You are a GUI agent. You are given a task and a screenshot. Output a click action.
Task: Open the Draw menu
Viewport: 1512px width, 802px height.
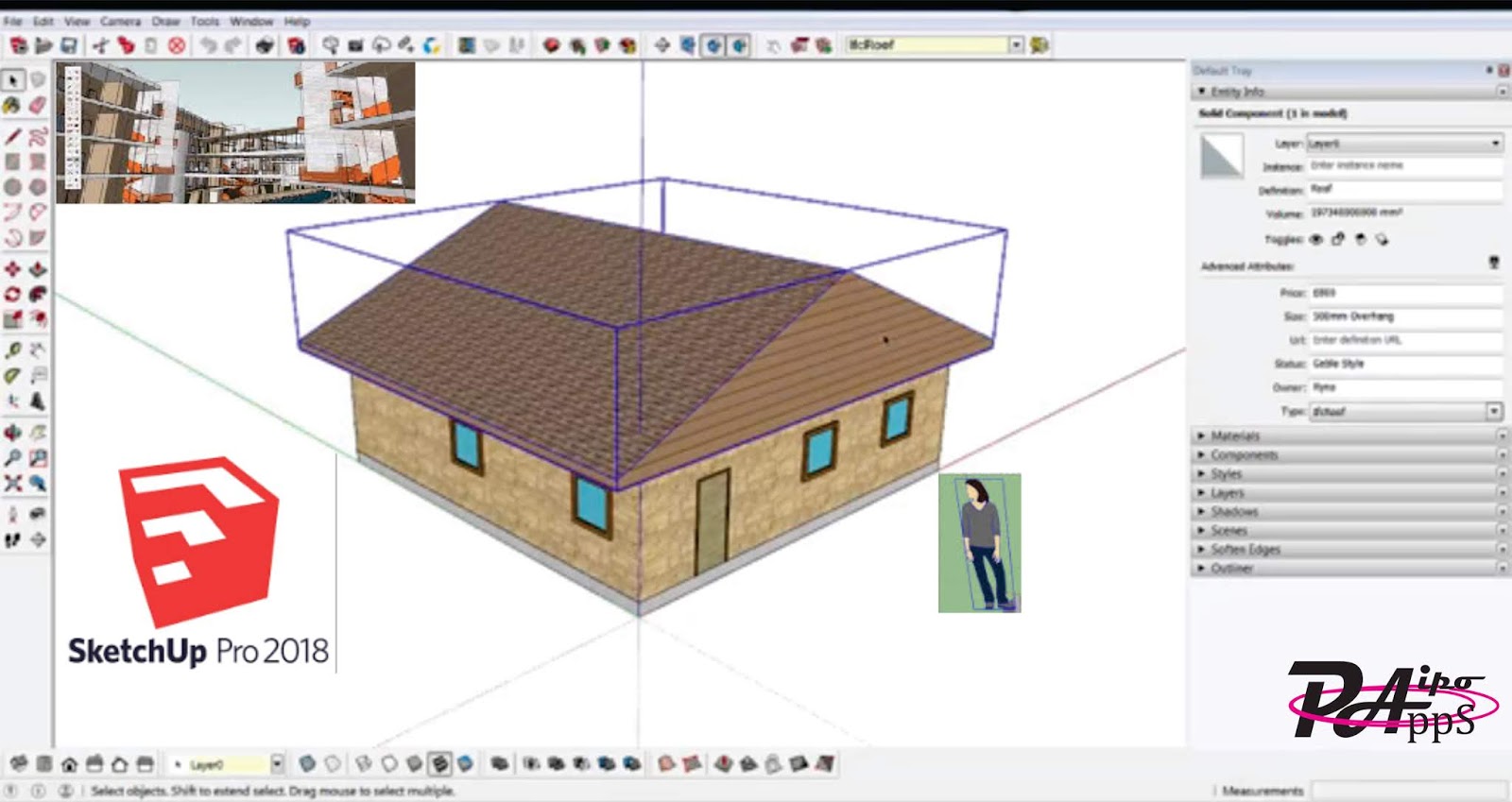tap(165, 21)
